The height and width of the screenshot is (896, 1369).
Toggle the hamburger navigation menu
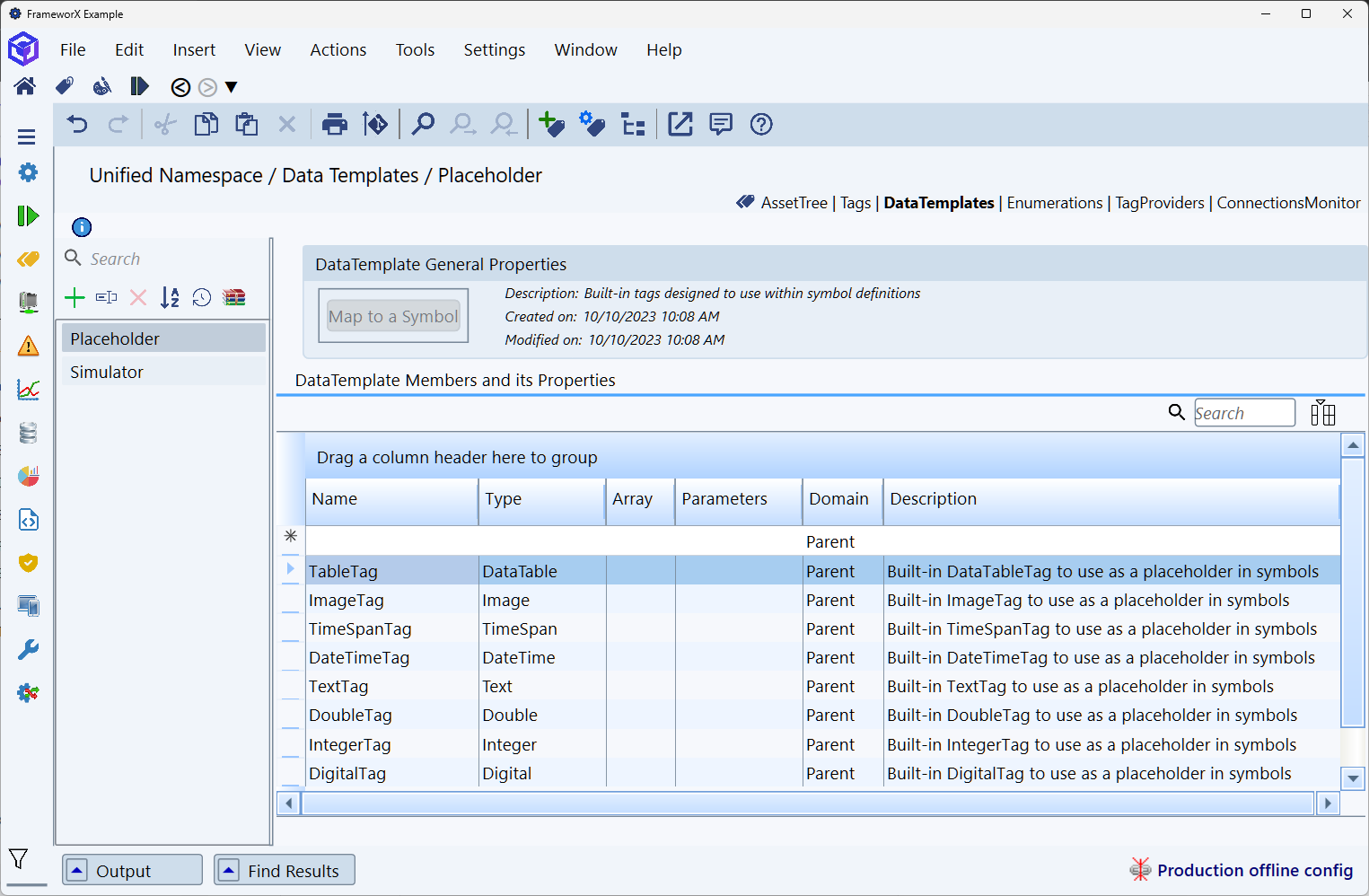pos(27,137)
